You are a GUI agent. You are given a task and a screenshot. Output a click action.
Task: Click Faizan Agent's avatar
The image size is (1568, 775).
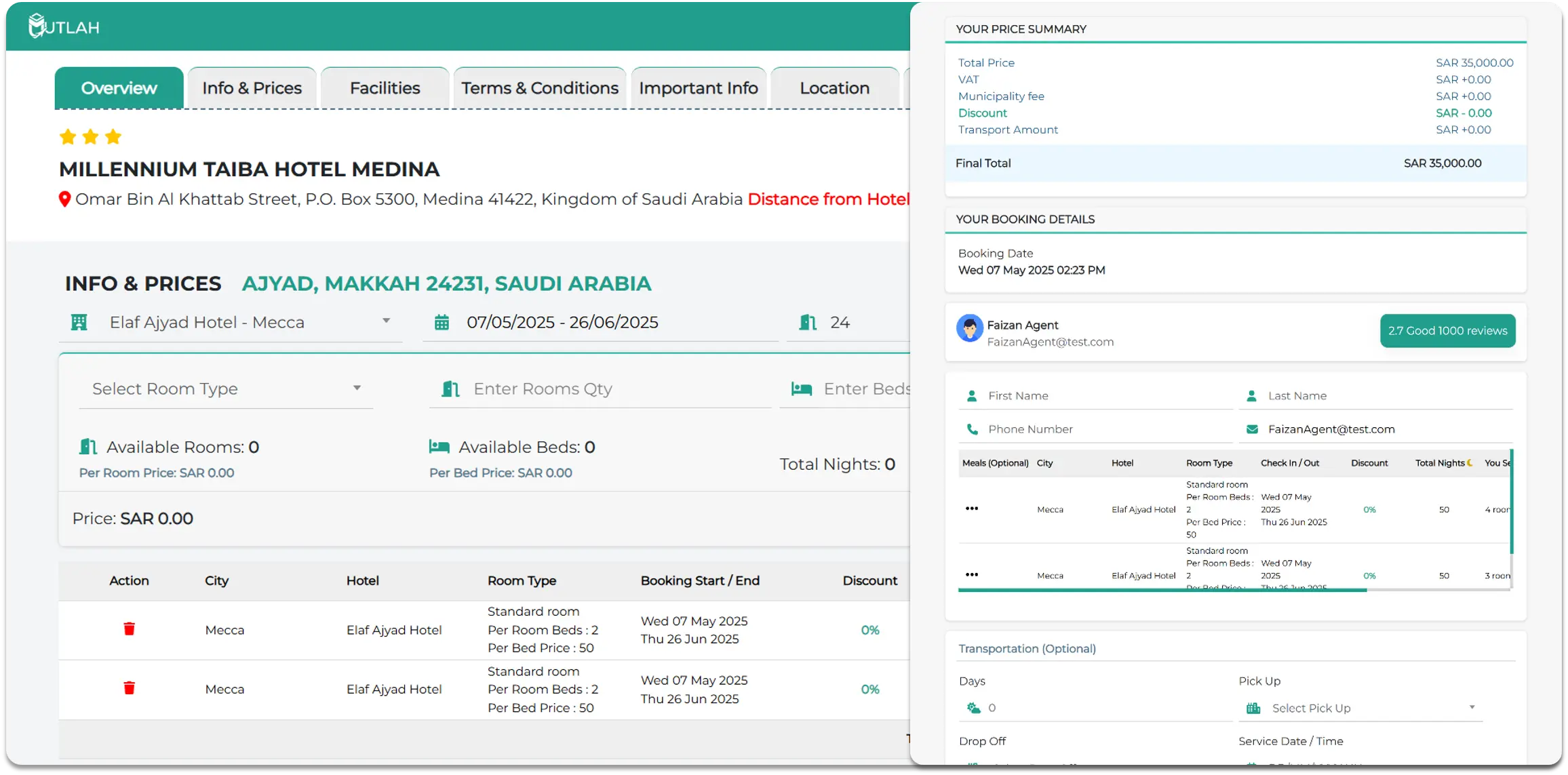pyautogui.click(x=970, y=329)
